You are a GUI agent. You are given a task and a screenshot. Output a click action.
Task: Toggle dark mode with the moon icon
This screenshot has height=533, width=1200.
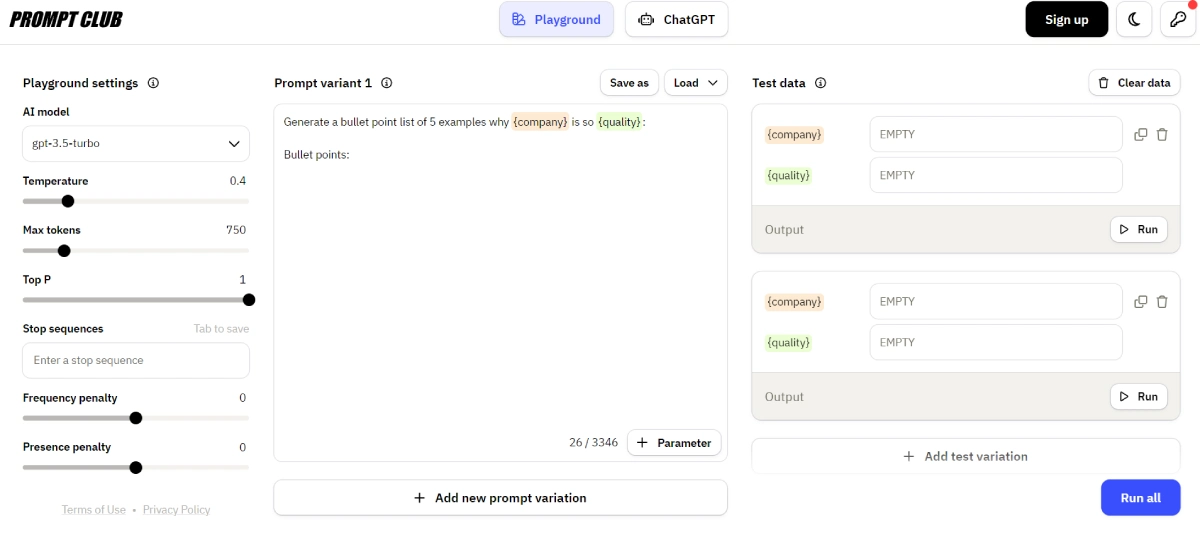click(x=1134, y=19)
